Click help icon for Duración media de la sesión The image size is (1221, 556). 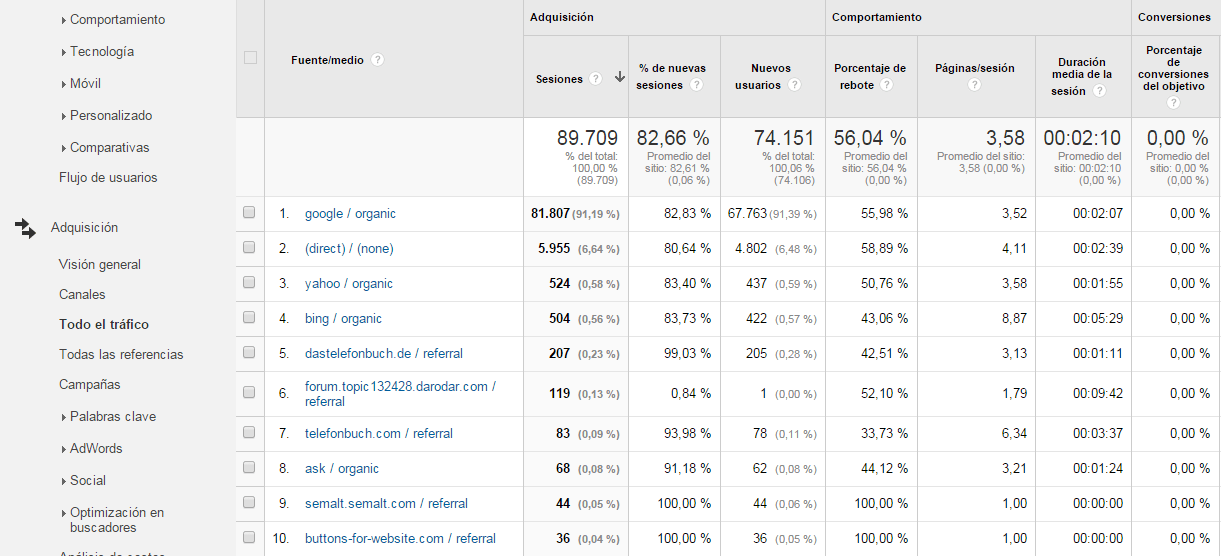(1099, 91)
